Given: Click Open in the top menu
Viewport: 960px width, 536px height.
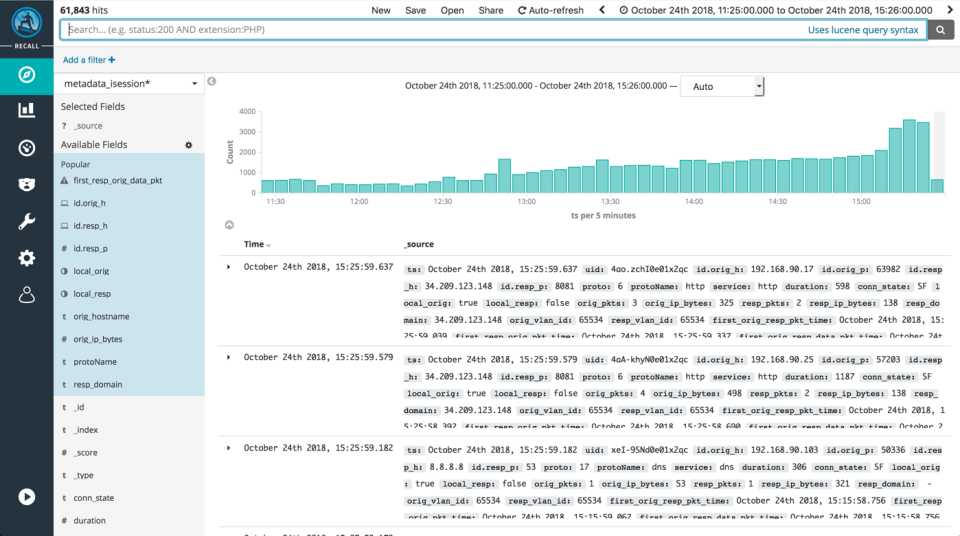Looking at the screenshot, I should 452,10.
